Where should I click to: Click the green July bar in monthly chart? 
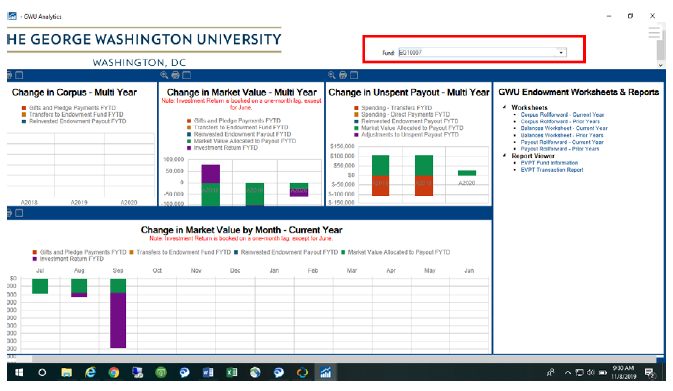(40, 286)
